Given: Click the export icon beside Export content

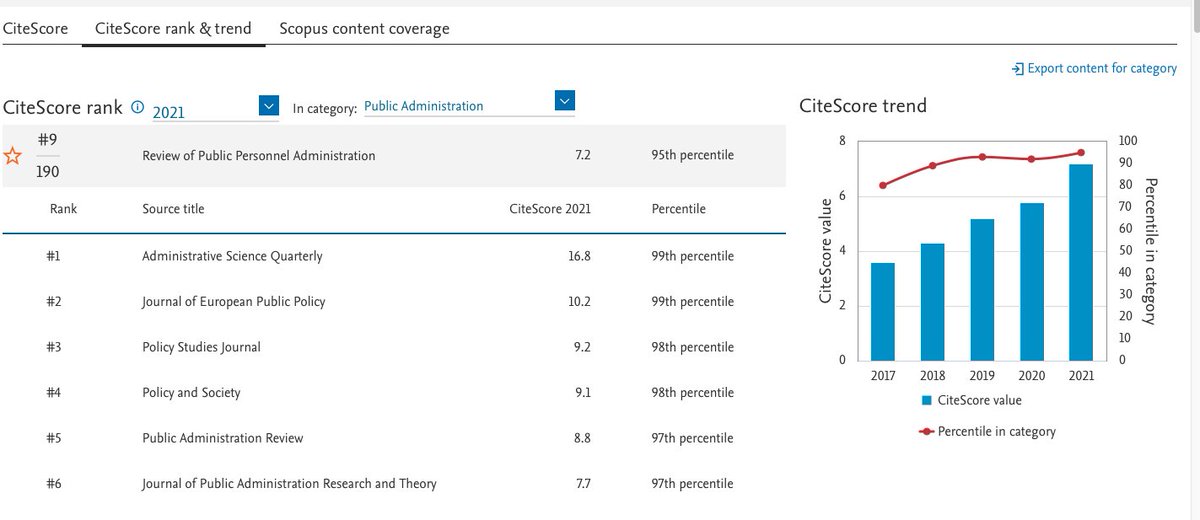Looking at the screenshot, I should [x=1017, y=68].
